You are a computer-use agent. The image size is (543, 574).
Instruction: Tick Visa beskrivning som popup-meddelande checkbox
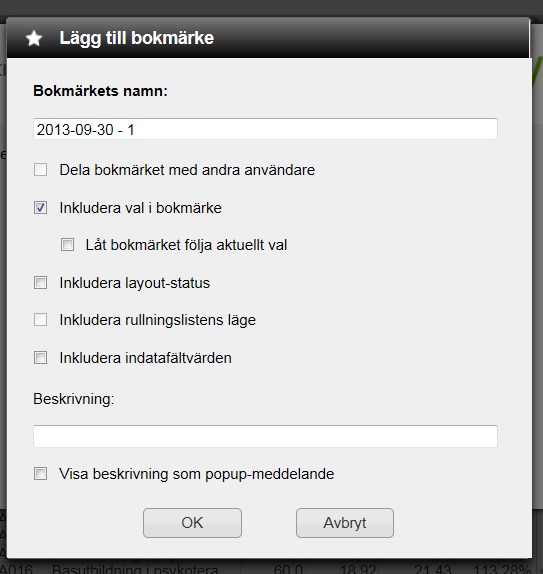40,474
